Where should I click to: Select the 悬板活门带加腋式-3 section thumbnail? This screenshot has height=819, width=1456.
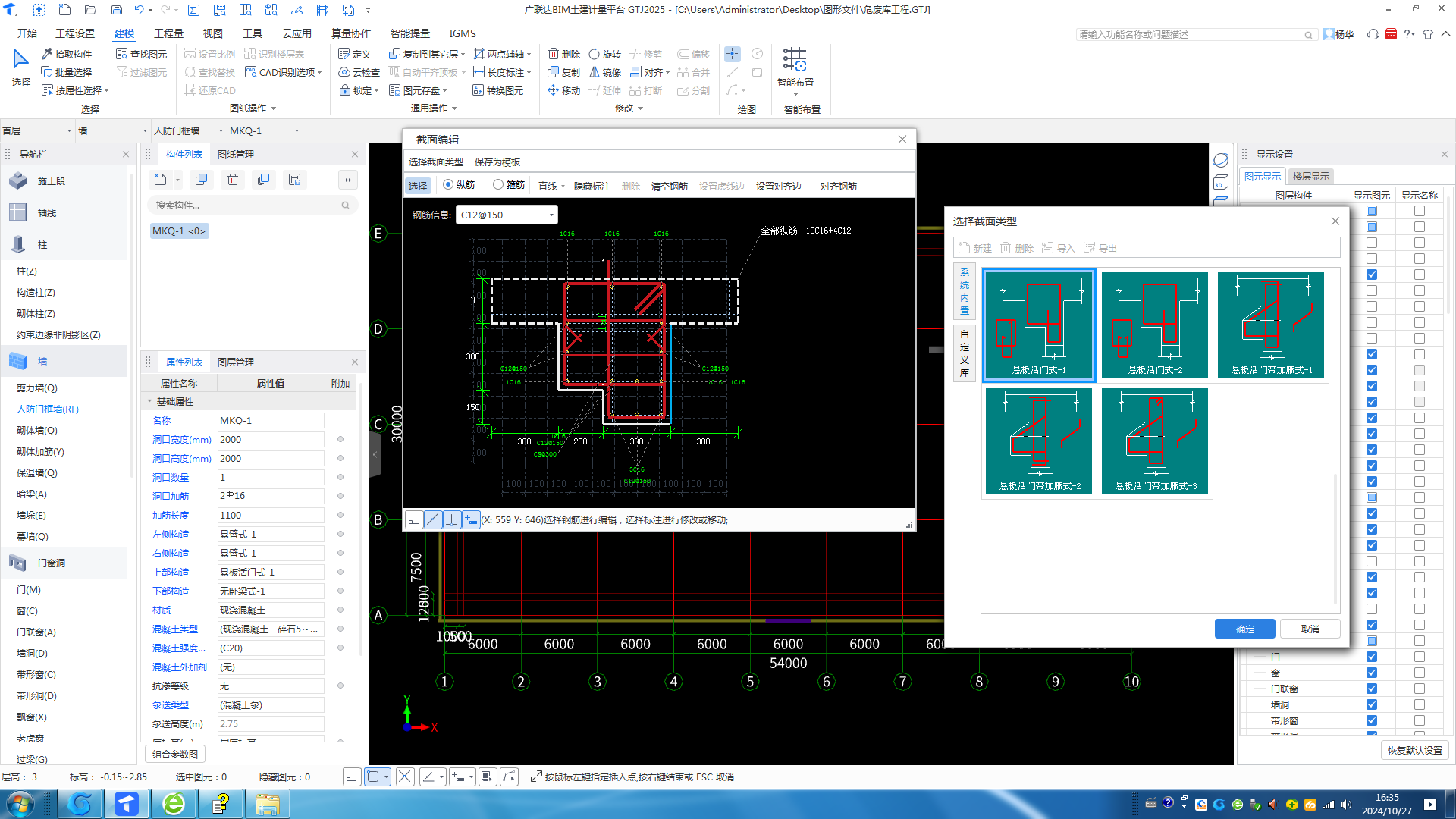point(1155,441)
